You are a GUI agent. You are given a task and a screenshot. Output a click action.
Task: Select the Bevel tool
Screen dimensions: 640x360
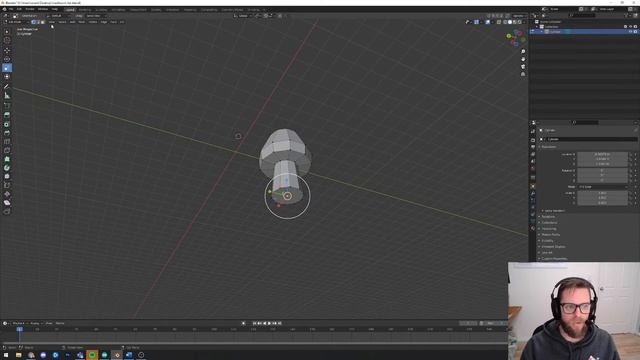click(x=7, y=133)
